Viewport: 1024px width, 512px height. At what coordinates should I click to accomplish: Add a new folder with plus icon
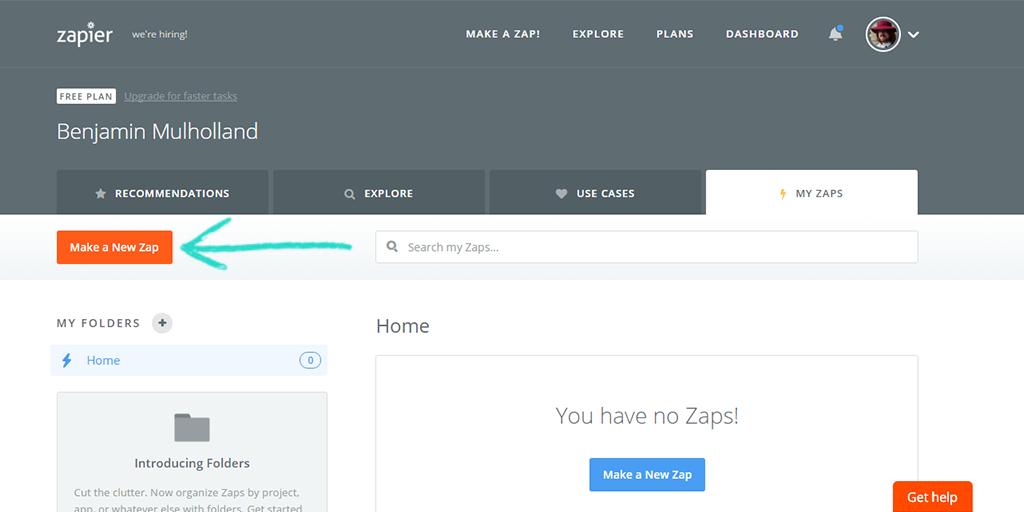pos(162,323)
